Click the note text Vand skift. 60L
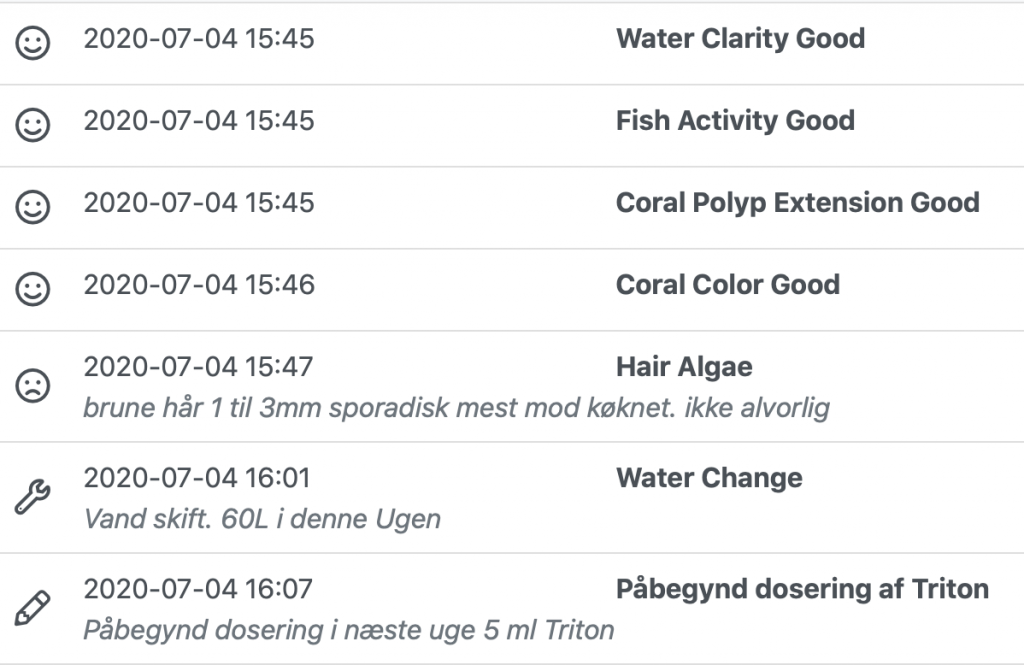 coord(262,520)
